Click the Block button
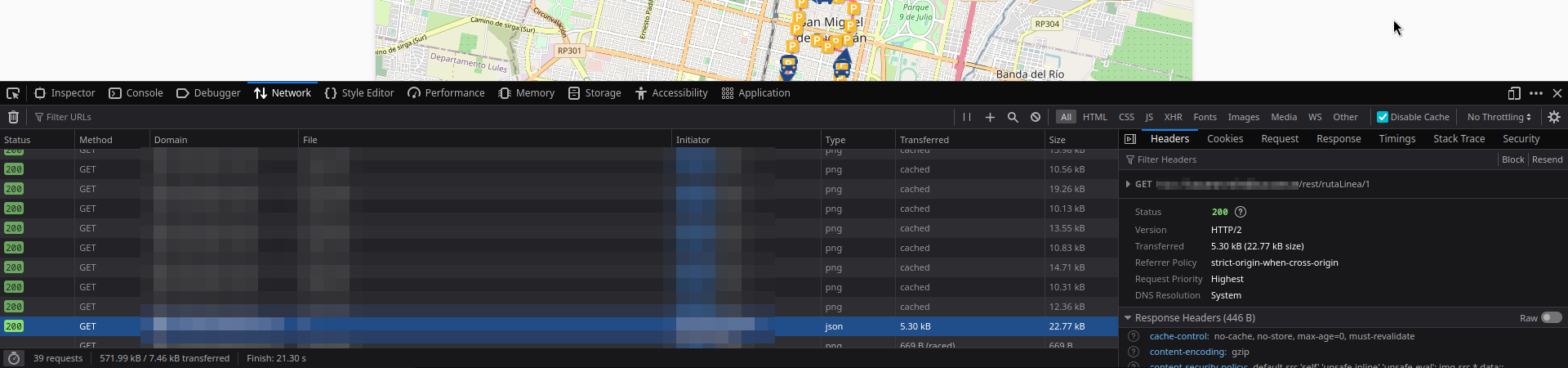1568x368 pixels. coord(1512,159)
